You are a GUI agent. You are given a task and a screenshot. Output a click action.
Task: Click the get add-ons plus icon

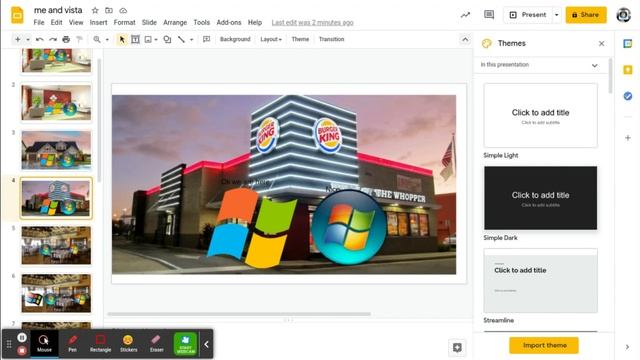coord(628,138)
